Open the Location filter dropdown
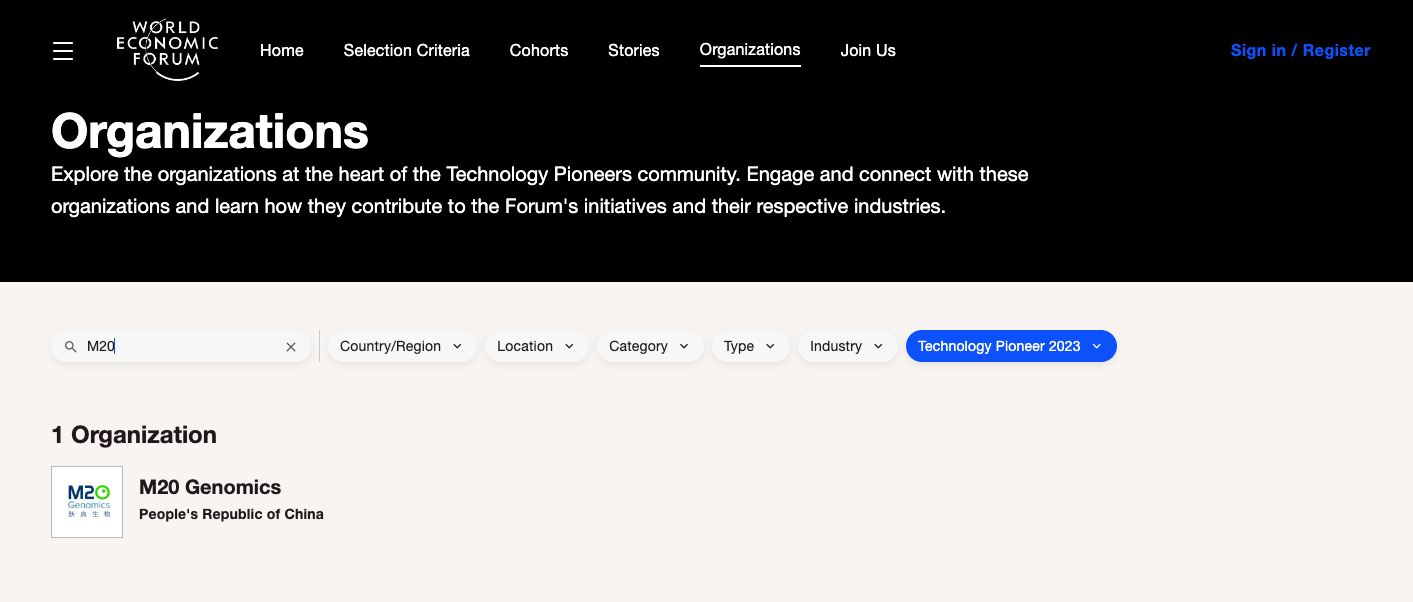1413x602 pixels. (535, 346)
